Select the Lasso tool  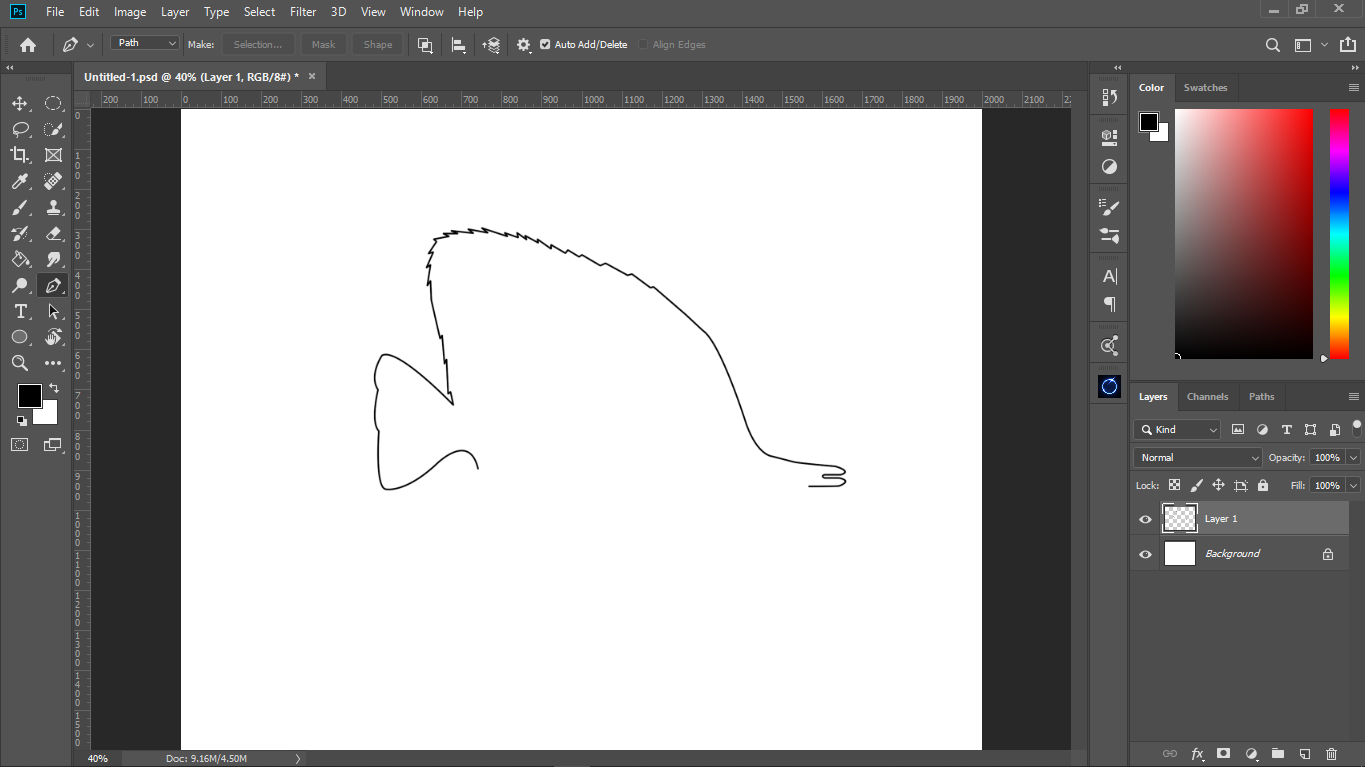tap(19, 129)
